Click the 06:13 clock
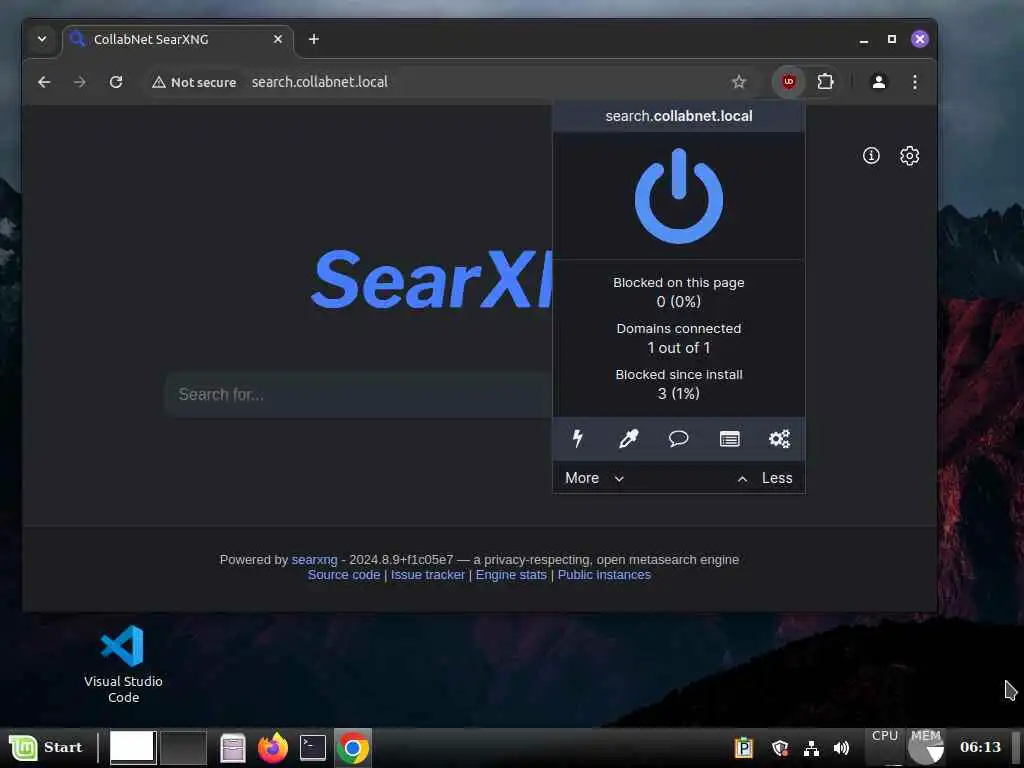The width and height of the screenshot is (1024, 768). [980, 747]
